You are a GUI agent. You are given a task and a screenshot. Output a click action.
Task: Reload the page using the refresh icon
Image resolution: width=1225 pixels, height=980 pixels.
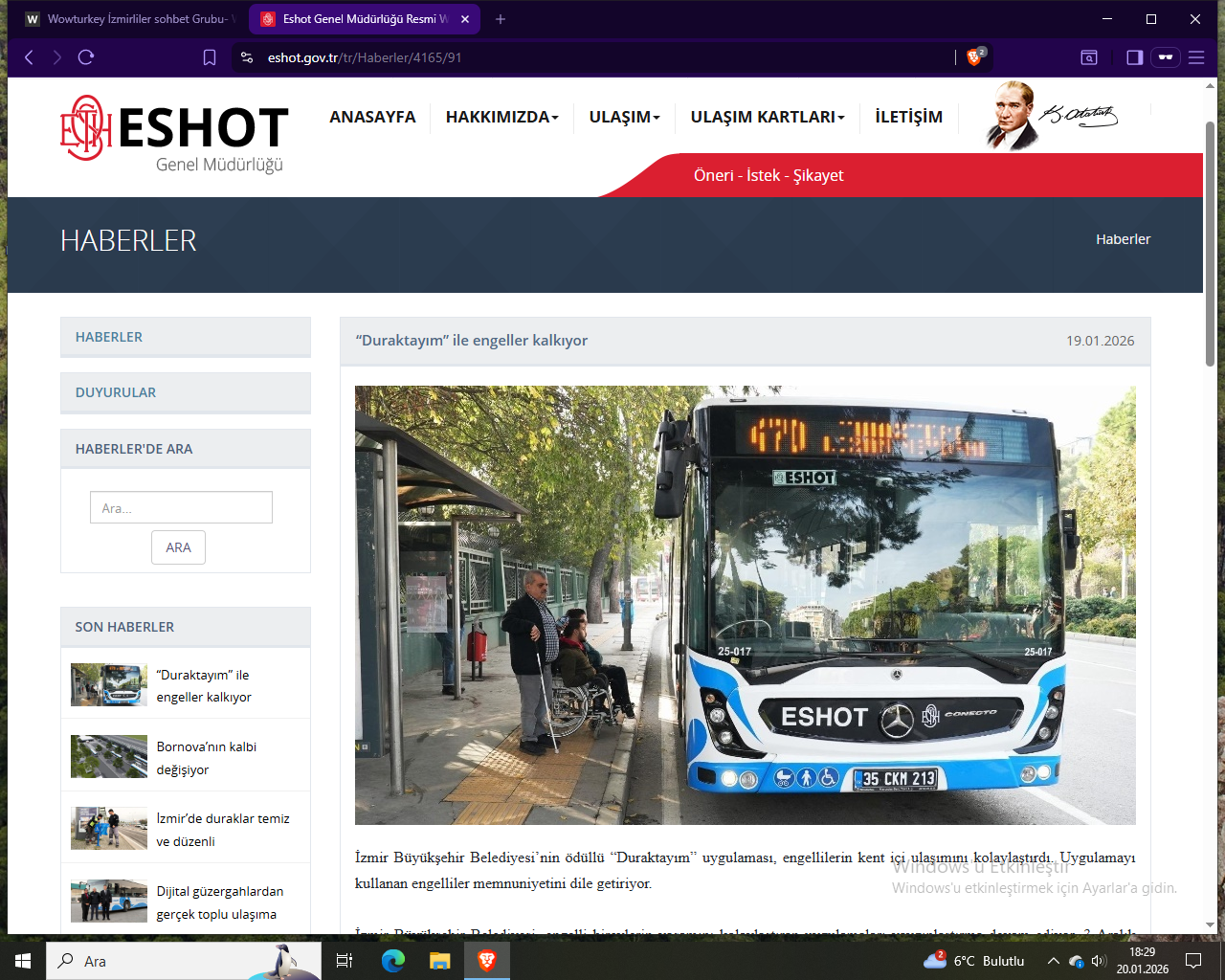[86, 57]
